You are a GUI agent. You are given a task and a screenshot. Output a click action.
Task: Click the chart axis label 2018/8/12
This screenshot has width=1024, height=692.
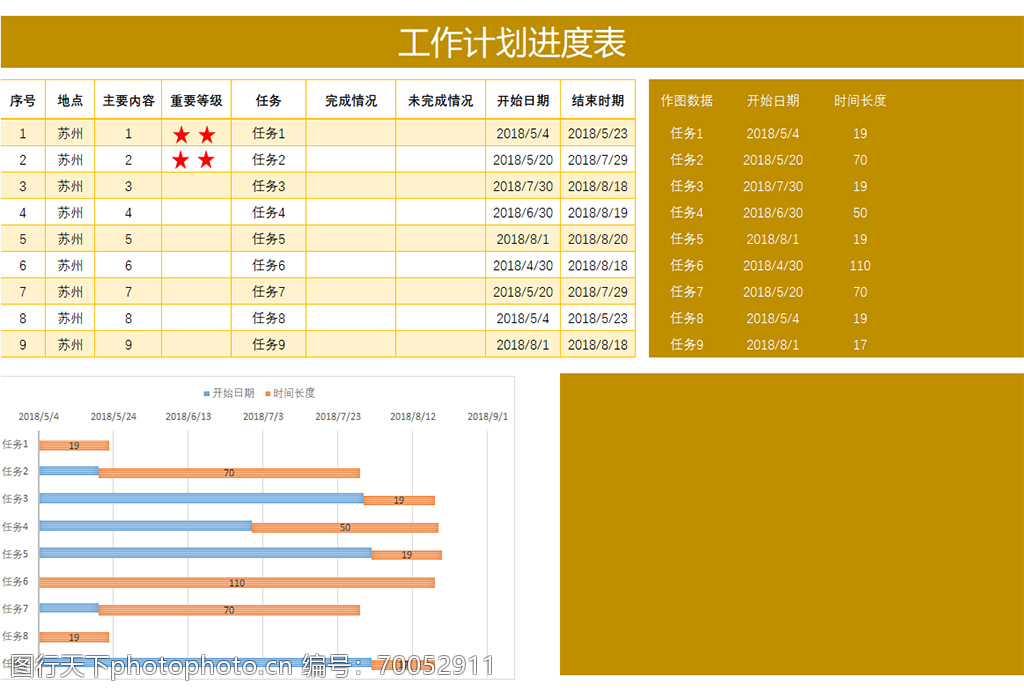tap(413, 417)
